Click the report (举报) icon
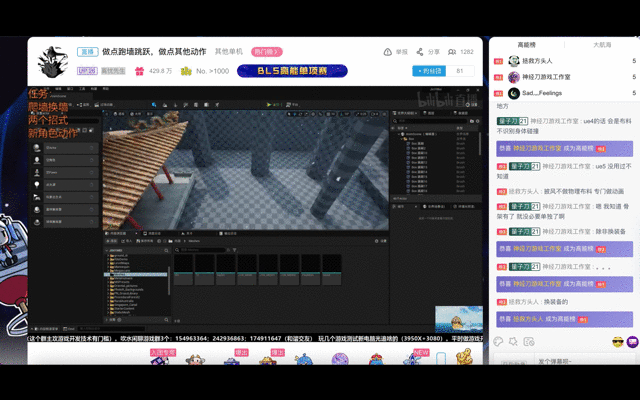This screenshot has width=640, height=400. point(388,52)
